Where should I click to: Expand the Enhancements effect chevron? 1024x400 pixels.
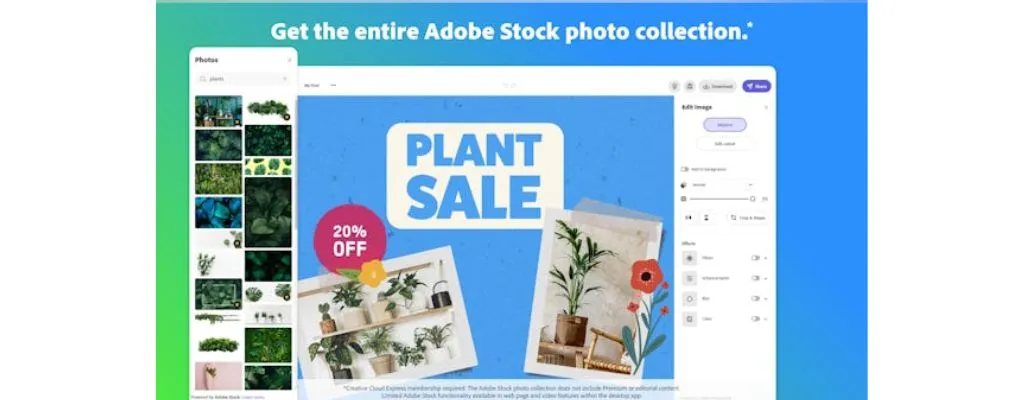(765, 278)
